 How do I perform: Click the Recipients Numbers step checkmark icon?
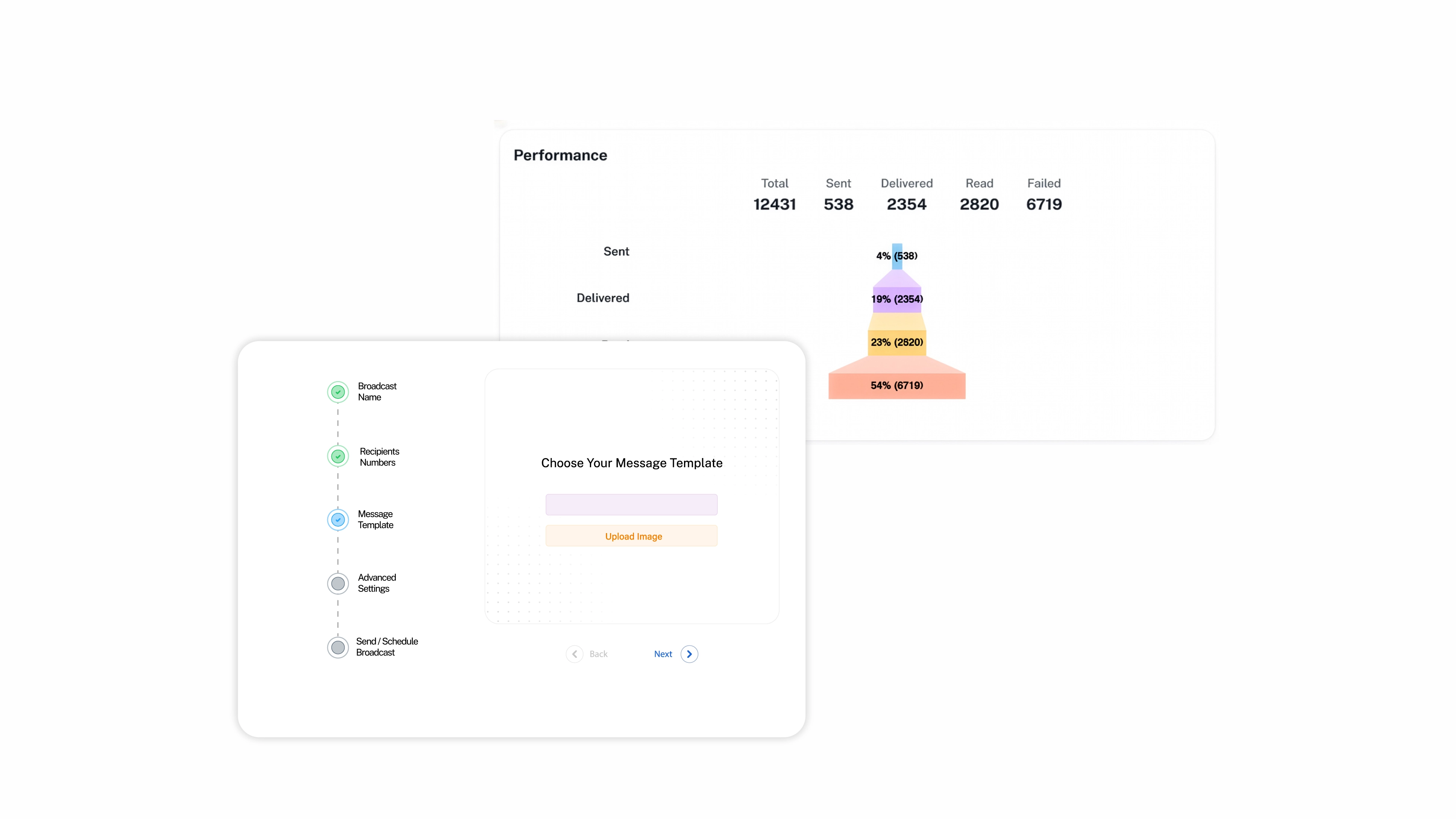point(338,456)
